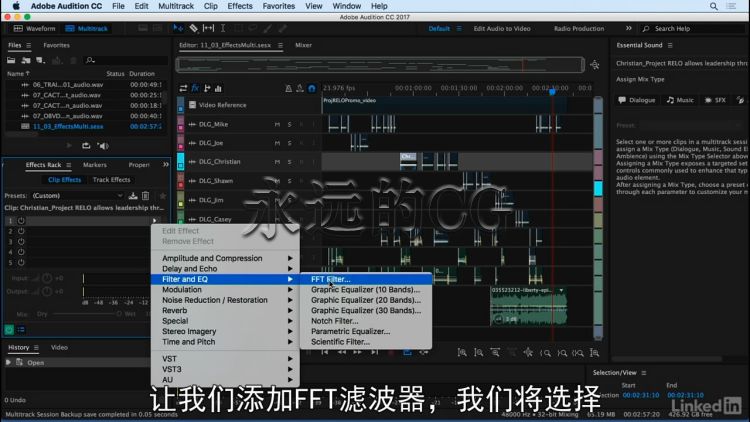This screenshot has width=750, height=422.
Task: Expand hidden Effects Rack panel tabs
Action: [165, 165]
